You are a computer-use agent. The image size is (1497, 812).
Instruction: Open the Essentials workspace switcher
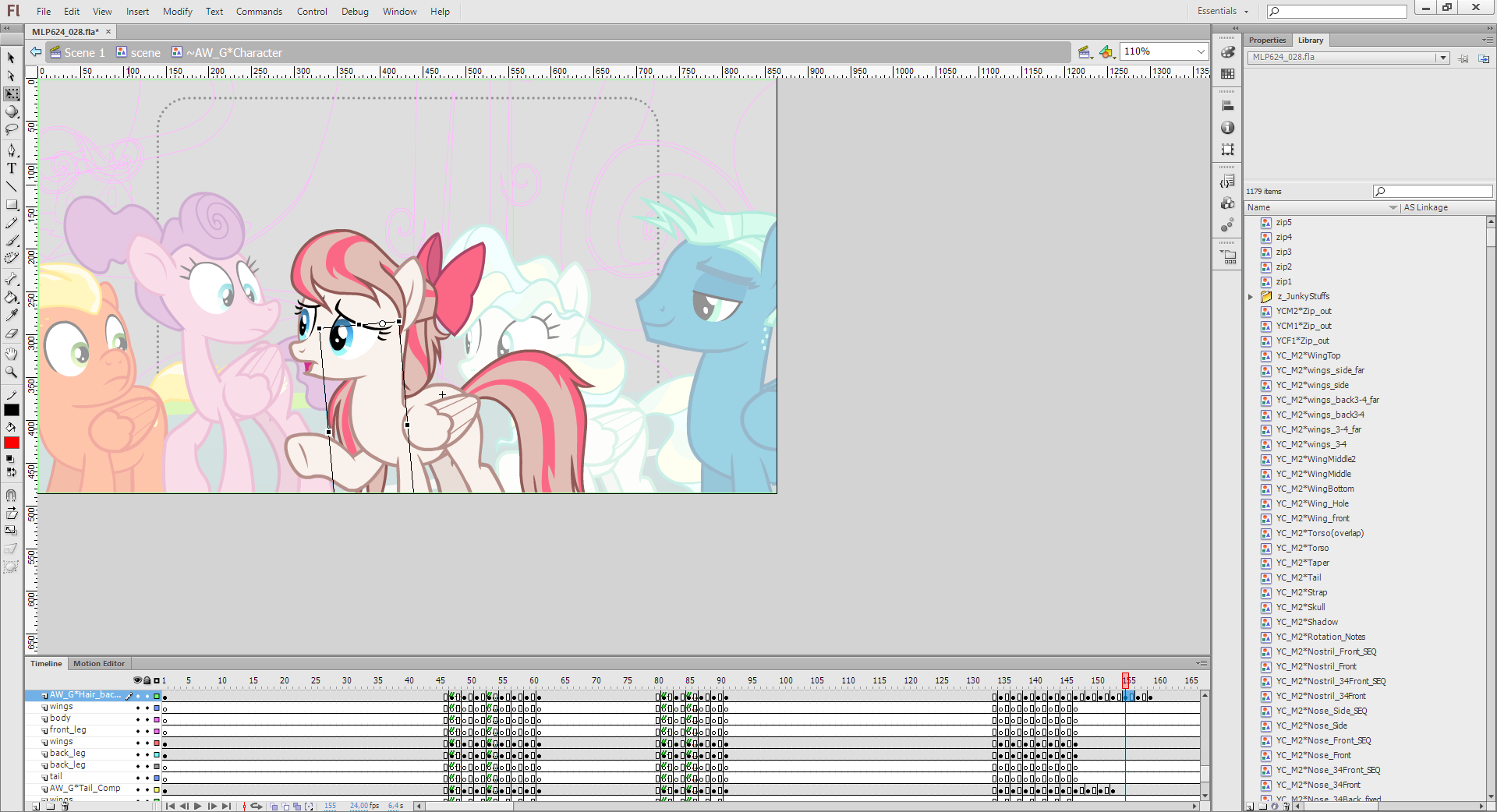click(1223, 11)
